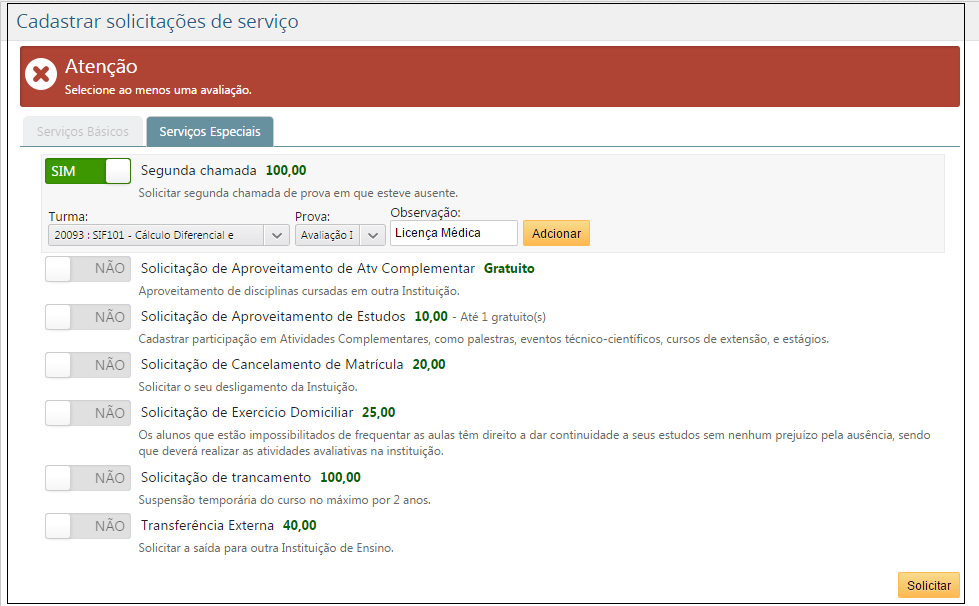Enable the Solicitação de trancamento toggle
The height and width of the screenshot is (606, 979).
click(x=88, y=478)
